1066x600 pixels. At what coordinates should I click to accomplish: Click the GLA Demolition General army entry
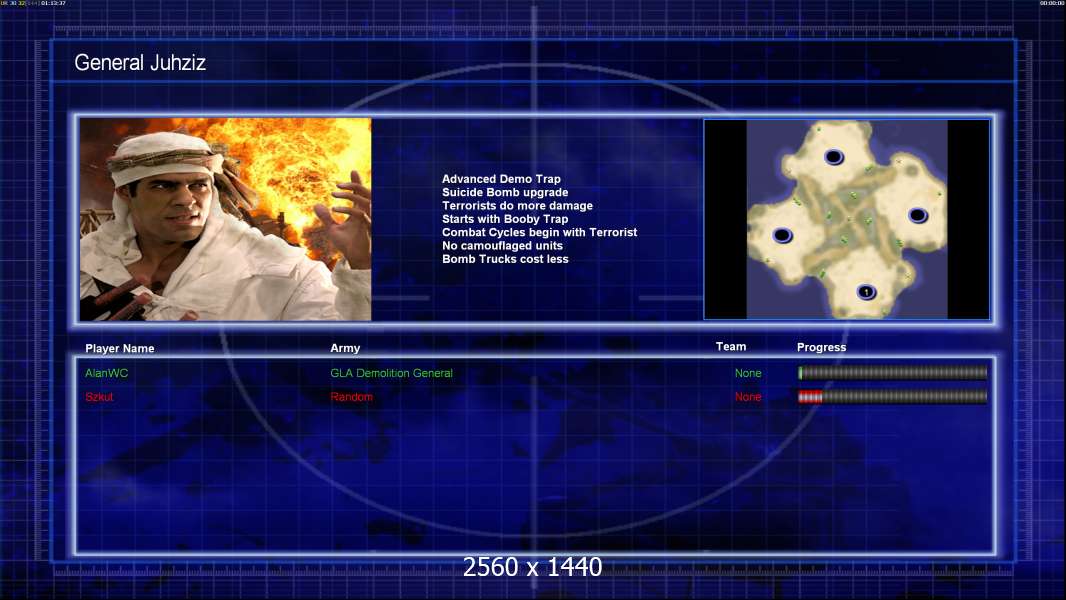click(x=392, y=373)
